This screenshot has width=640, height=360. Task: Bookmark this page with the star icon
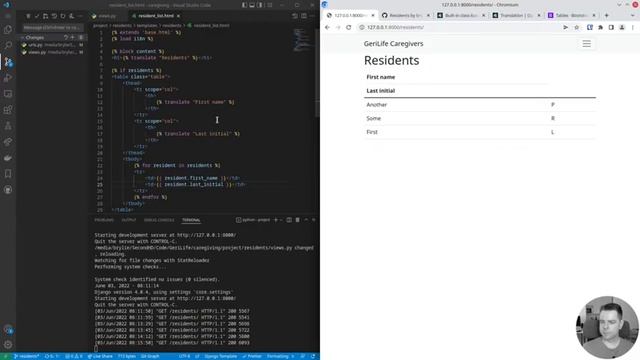tap(576, 27)
